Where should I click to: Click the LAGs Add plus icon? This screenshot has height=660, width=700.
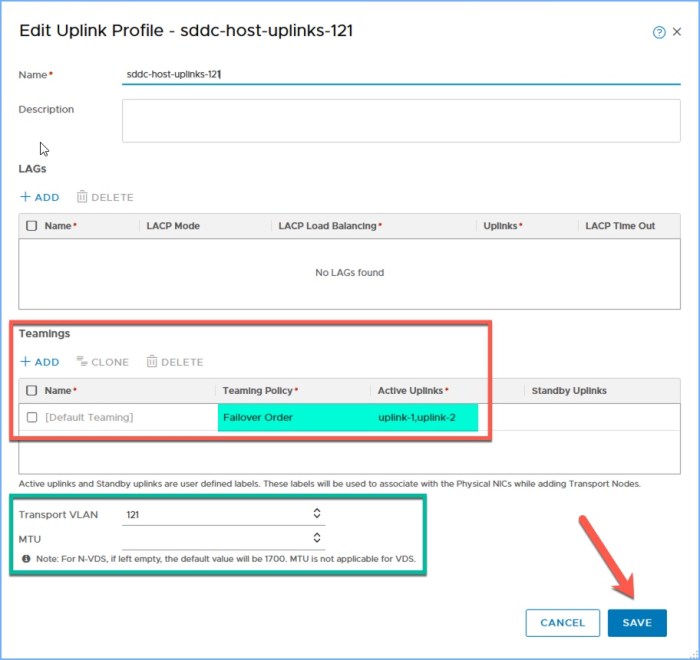tap(25, 197)
